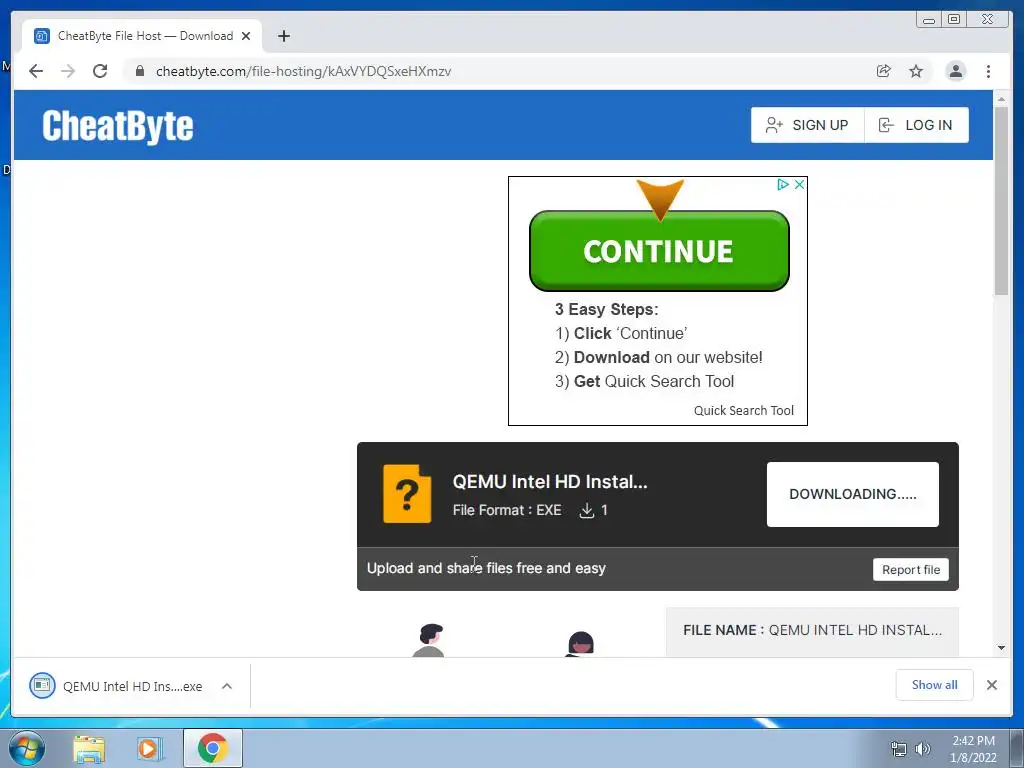Open Windows Media Player from taskbar
This screenshot has width=1024, height=768.
click(x=149, y=748)
